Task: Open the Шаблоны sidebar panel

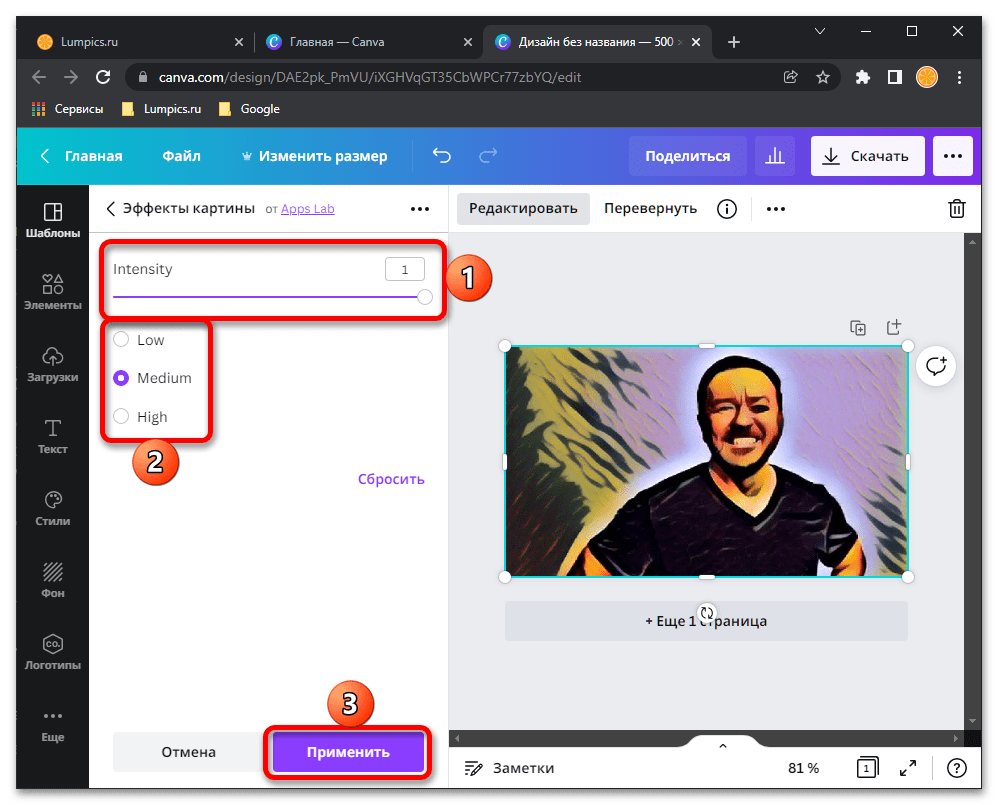Action: click(x=53, y=220)
